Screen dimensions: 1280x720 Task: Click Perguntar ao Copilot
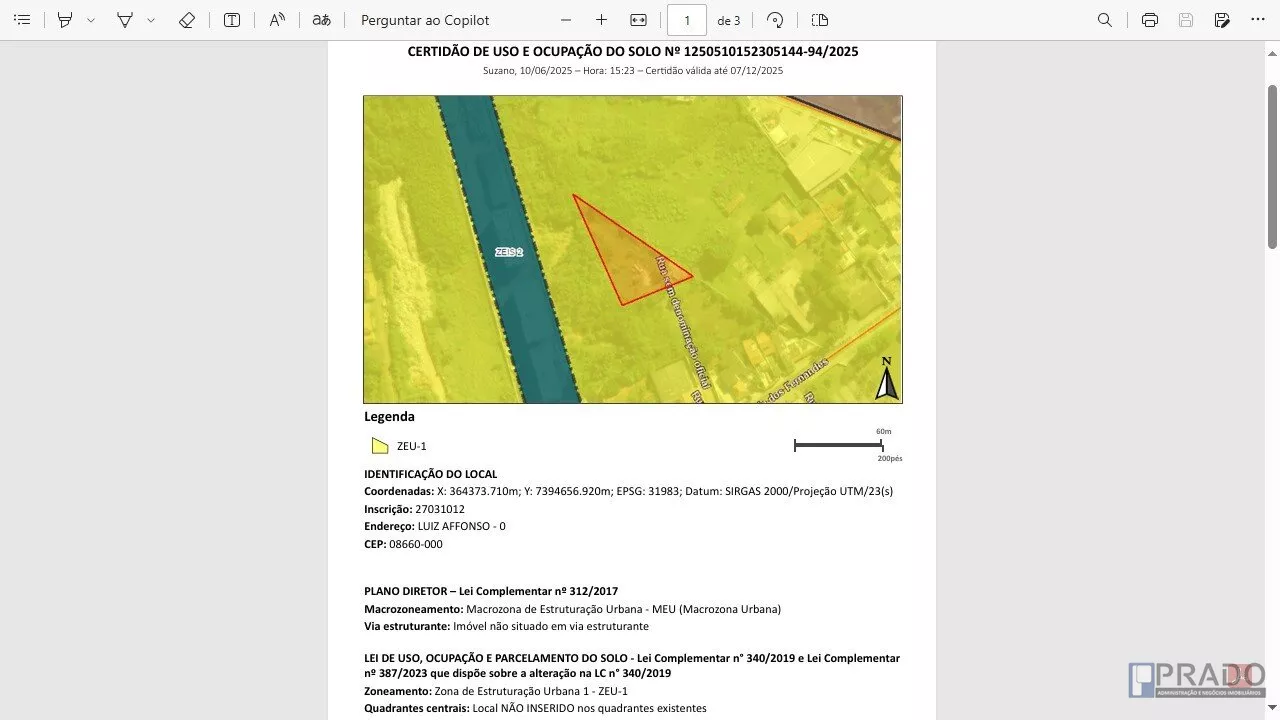point(425,20)
